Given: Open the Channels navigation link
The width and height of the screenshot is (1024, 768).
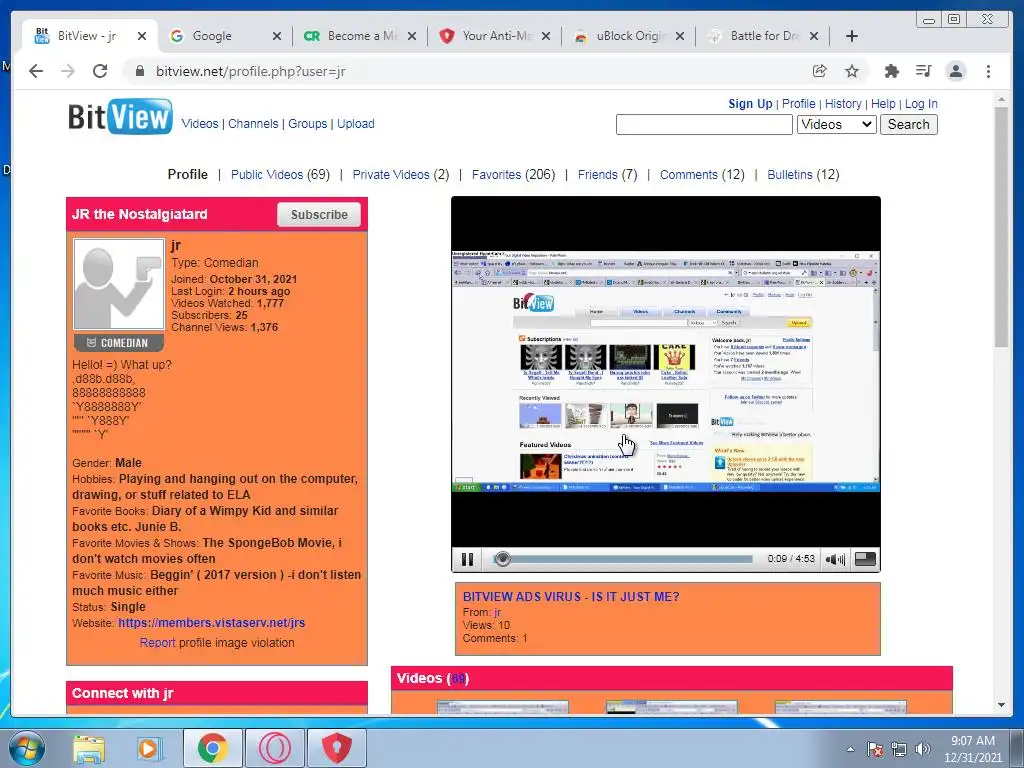Looking at the screenshot, I should [x=253, y=123].
